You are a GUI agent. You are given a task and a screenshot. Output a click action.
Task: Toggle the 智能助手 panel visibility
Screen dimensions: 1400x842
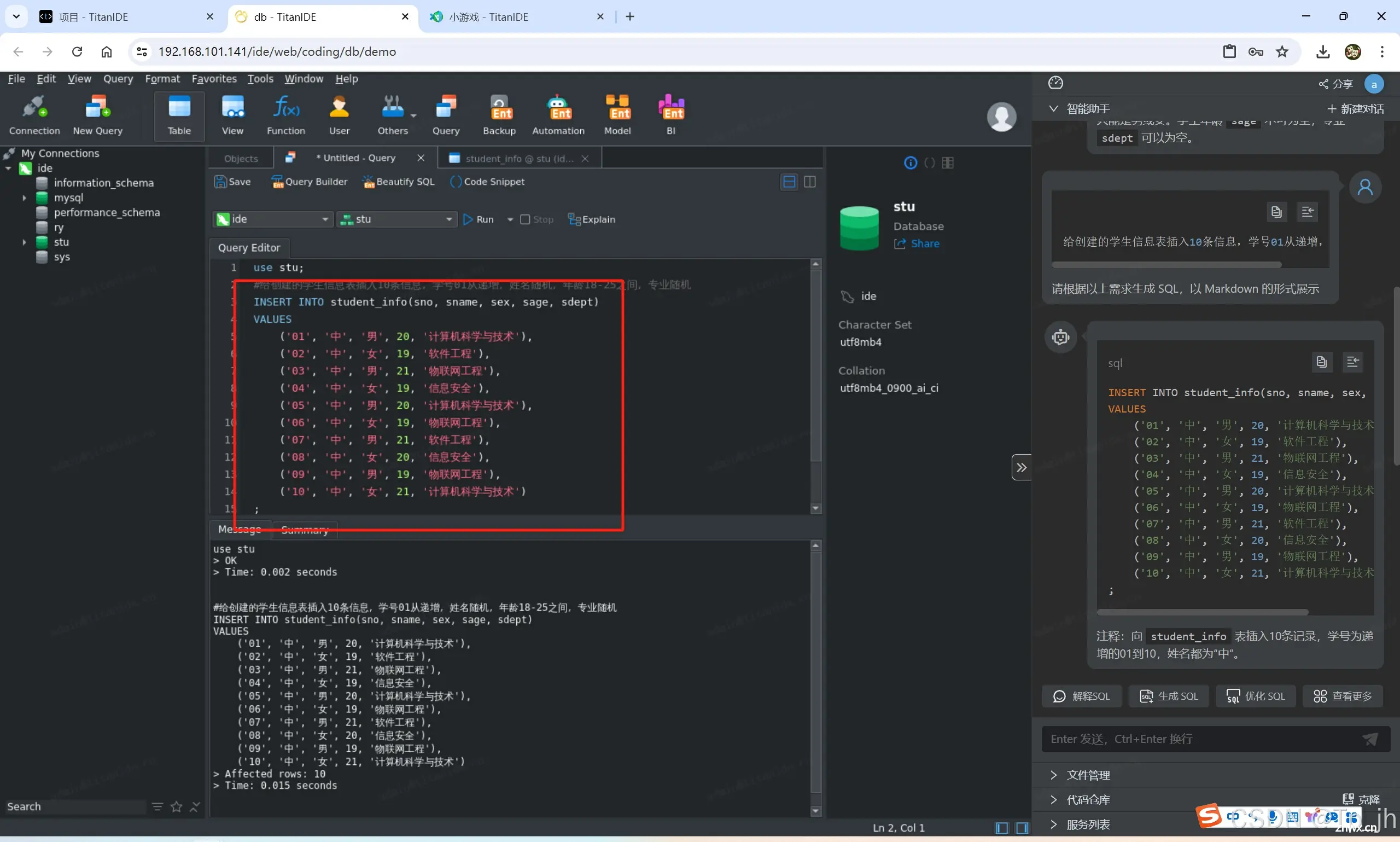1057,108
